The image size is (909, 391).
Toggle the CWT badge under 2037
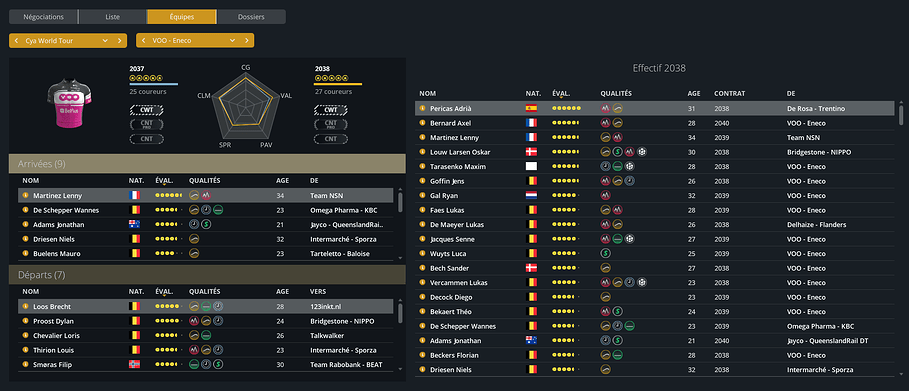[147, 110]
